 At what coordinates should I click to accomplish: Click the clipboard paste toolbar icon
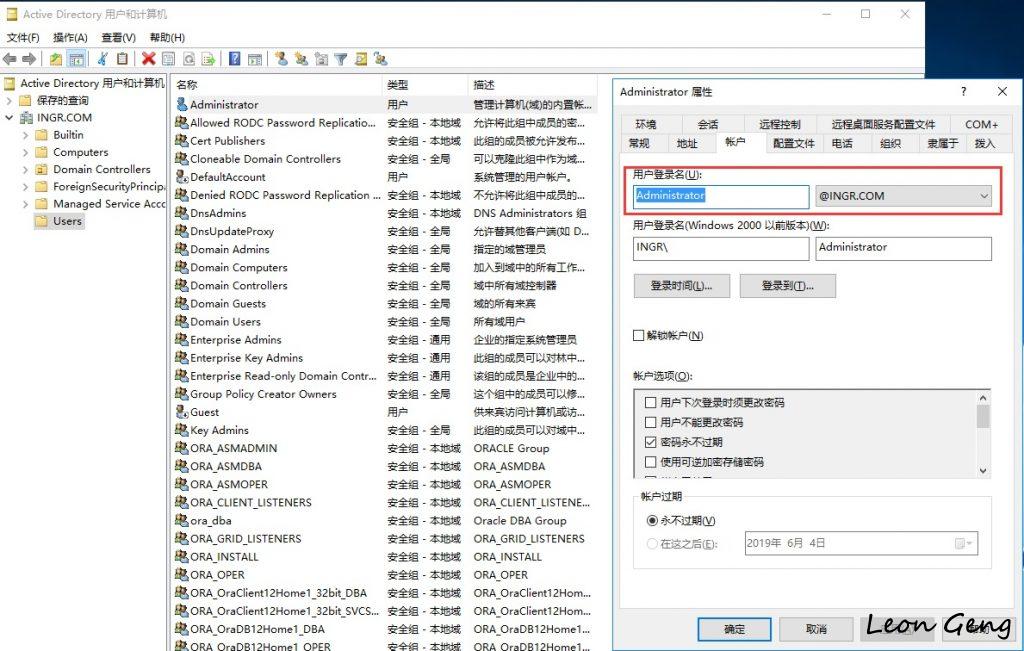tap(122, 59)
